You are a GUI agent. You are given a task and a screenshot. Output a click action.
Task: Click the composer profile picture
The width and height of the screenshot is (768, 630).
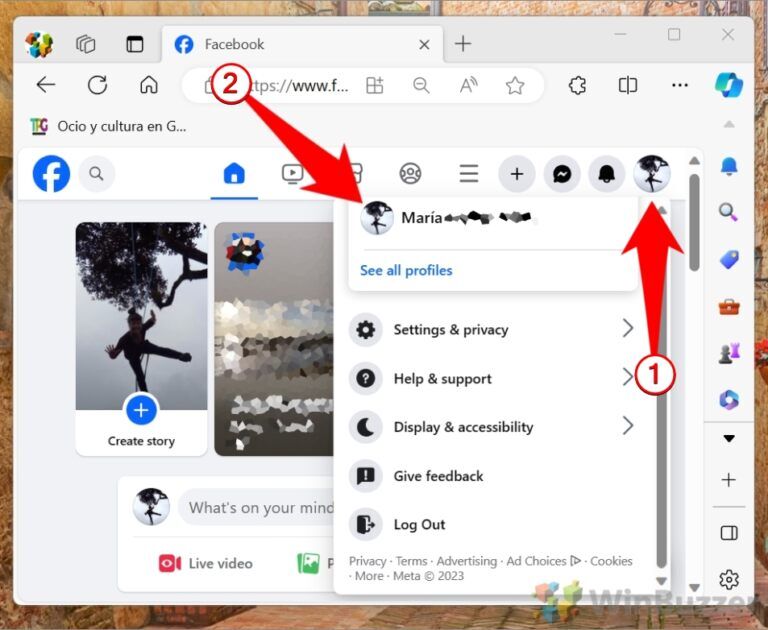(x=151, y=507)
